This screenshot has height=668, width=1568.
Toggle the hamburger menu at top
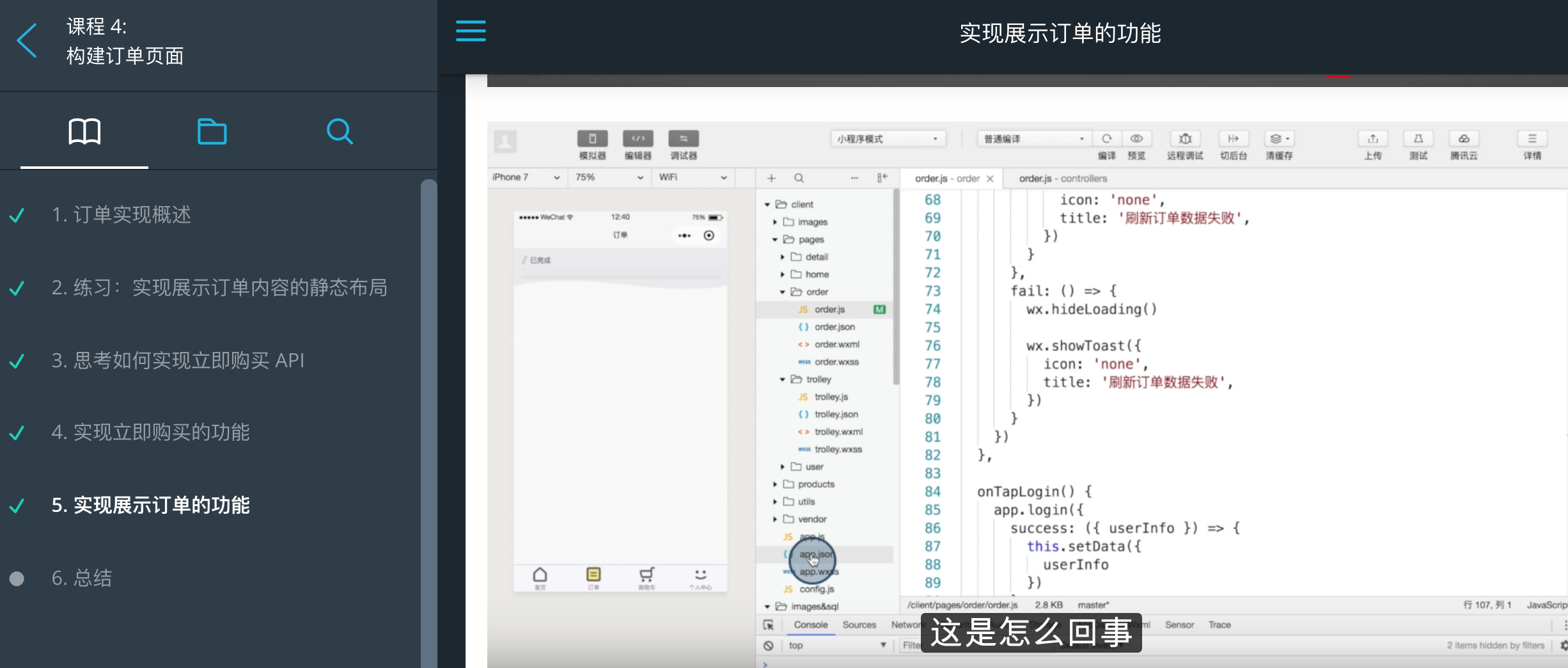pyautogui.click(x=471, y=31)
